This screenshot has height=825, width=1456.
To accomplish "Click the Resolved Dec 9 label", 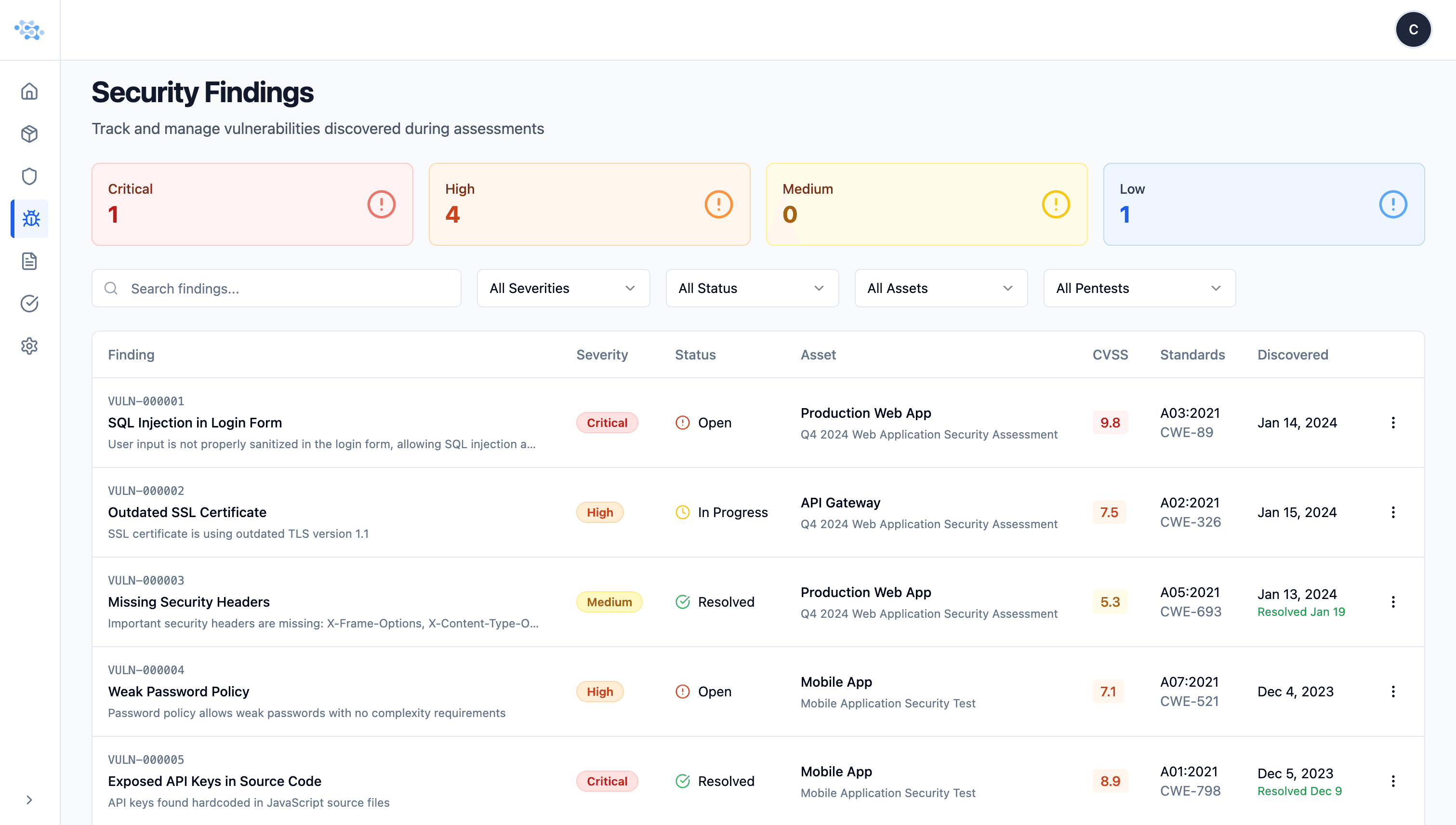I will point(1299,791).
